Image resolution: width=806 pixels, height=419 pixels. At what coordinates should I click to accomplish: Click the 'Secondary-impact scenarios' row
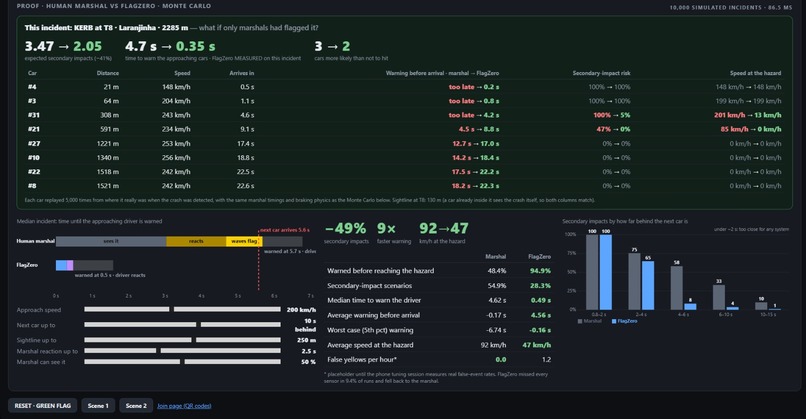[x=438, y=285]
